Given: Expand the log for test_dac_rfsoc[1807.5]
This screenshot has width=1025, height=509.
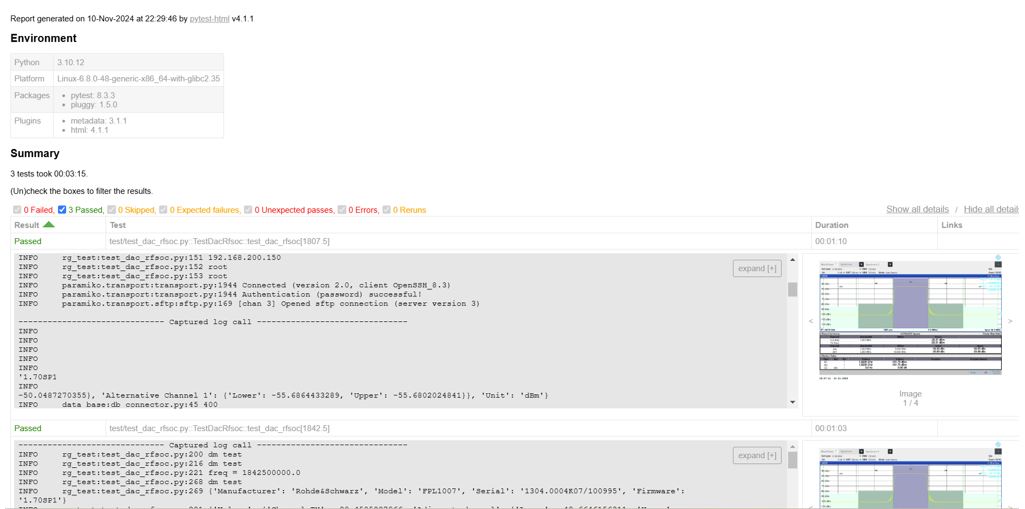Looking at the screenshot, I should (757, 268).
